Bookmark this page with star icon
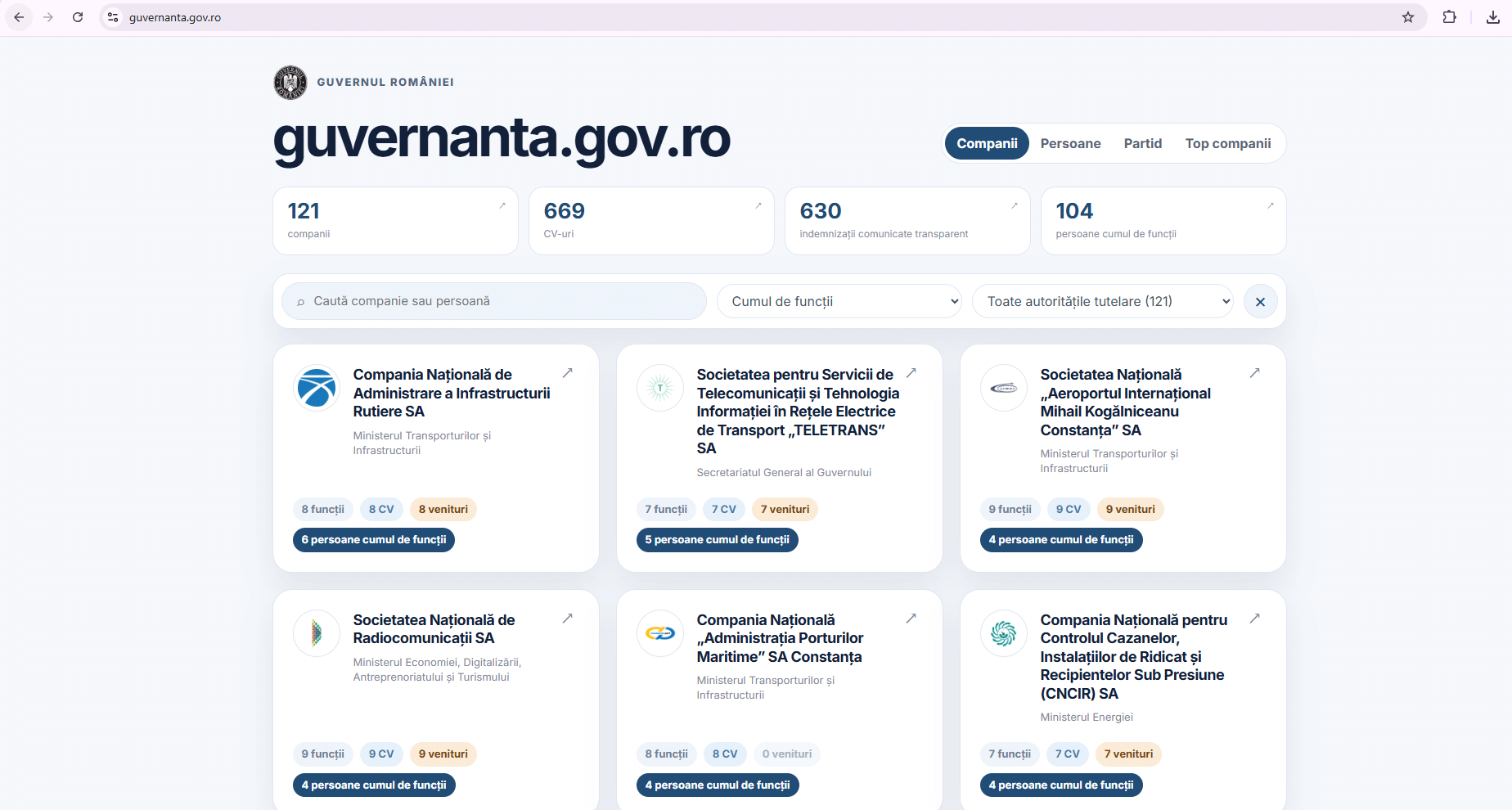The width and height of the screenshot is (1512, 810). pos(1408,17)
